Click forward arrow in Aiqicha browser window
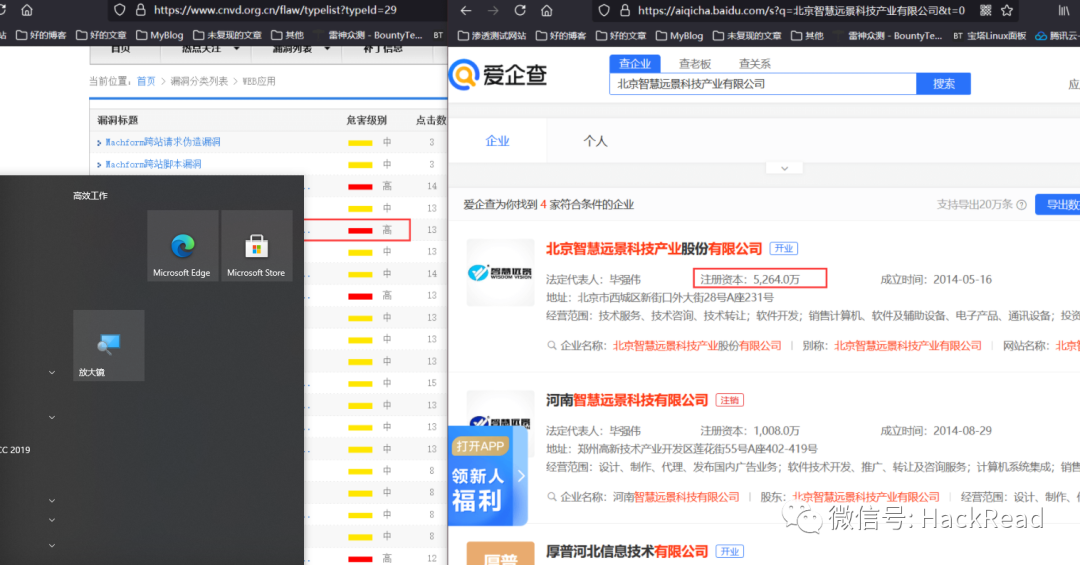Screen dimensions: 1080x565 tap(493, 10)
